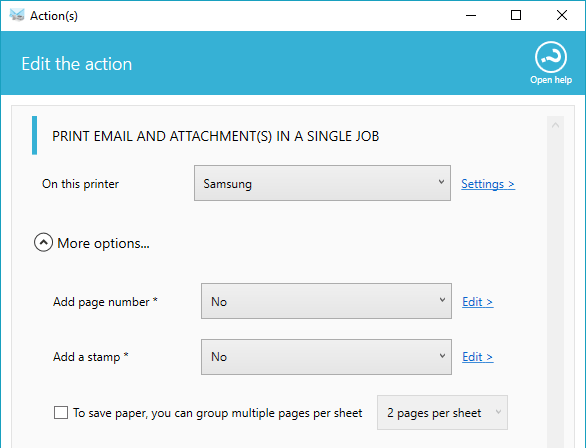Click Edit link for page number
The width and height of the screenshot is (586, 448).
pyautogui.click(x=478, y=302)
